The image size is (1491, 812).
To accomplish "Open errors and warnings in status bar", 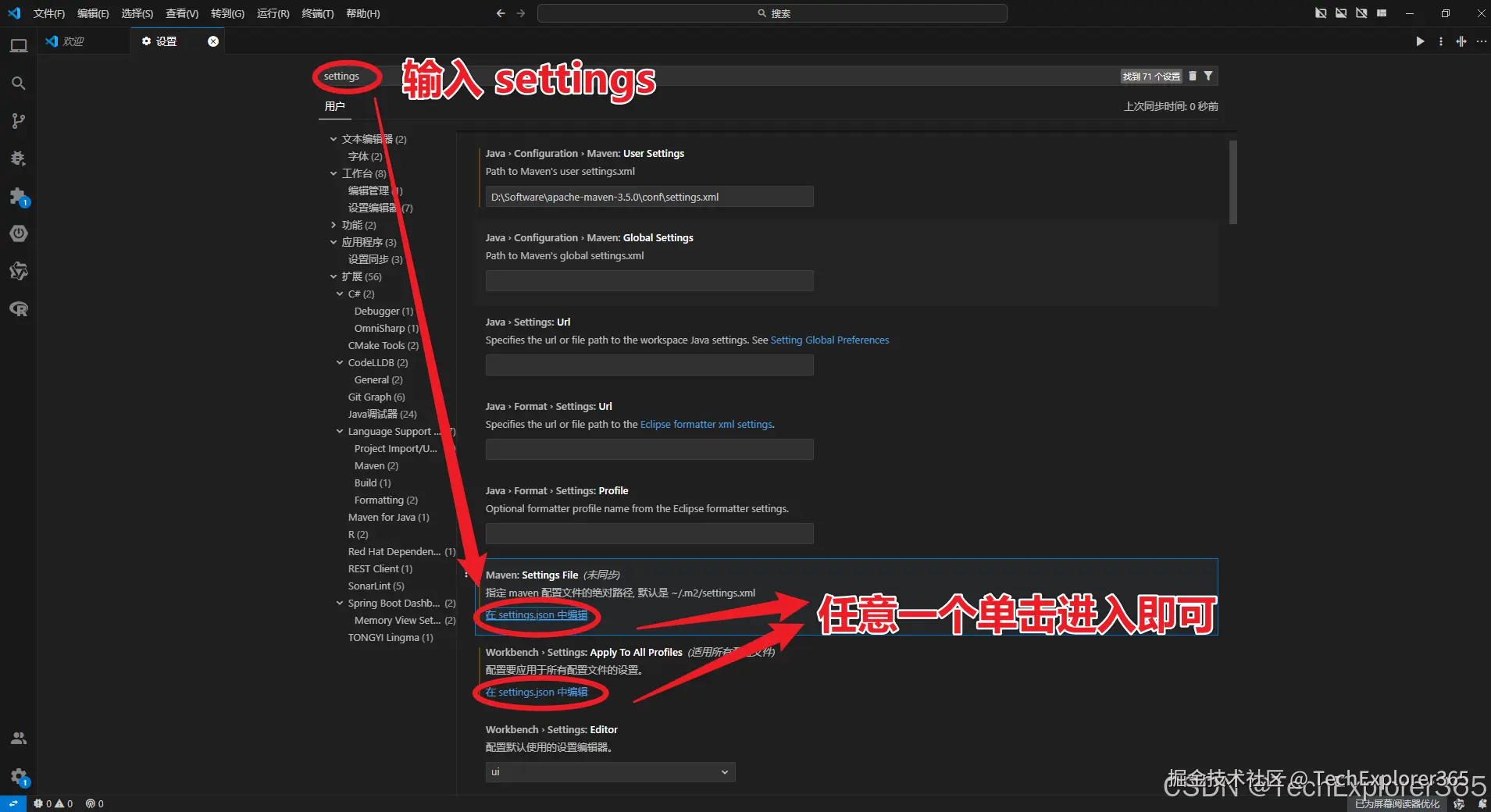I will pyautogui.click(x=53, y=803).
